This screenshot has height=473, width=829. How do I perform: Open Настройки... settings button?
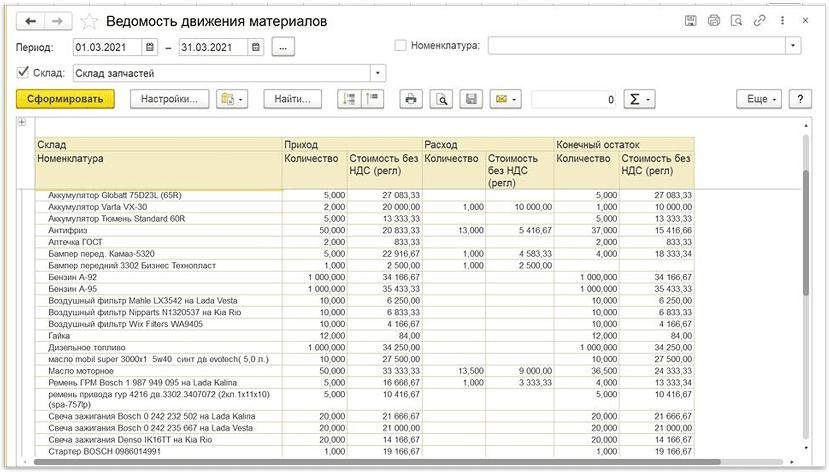pyautogui.click(x=170, y=99)
